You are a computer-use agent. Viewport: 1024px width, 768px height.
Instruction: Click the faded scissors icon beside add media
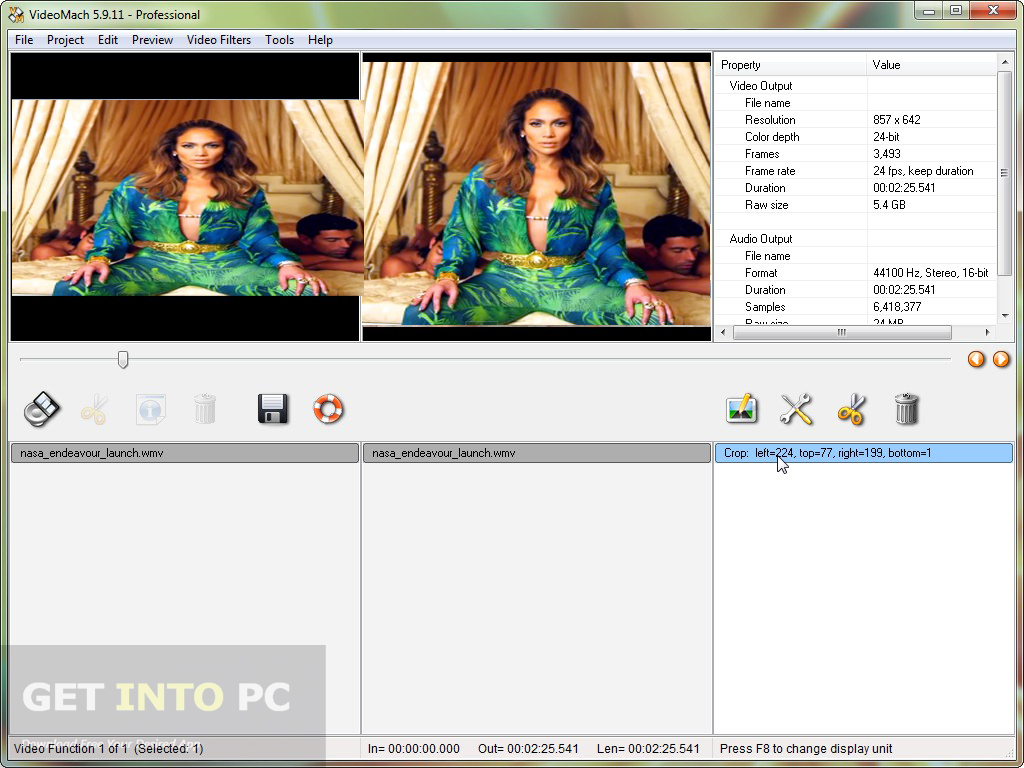[94, 409]
